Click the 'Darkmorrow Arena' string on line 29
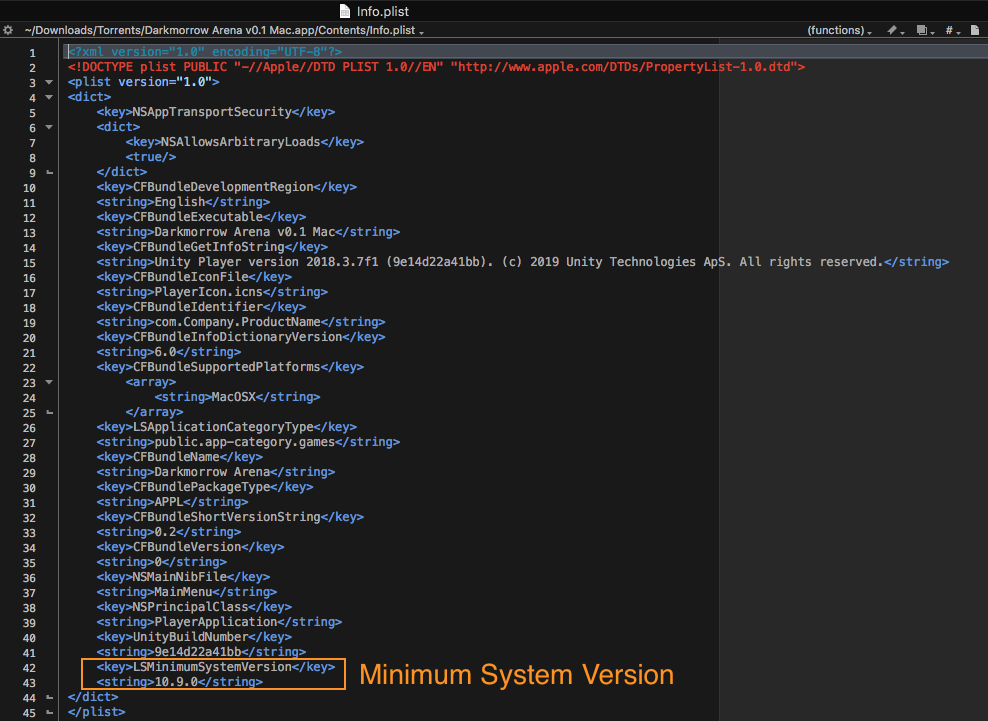Screen dimensions: 988x721 coord(215,472)
